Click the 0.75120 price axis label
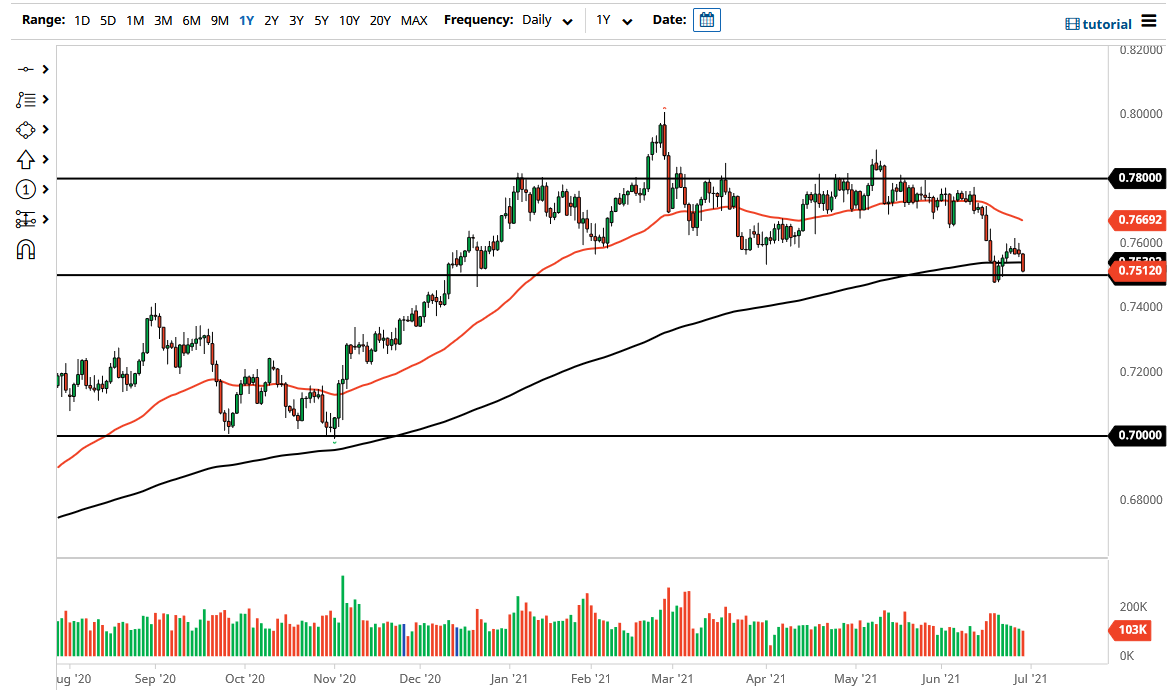 pyautogui.click(x=1137, y=270)
